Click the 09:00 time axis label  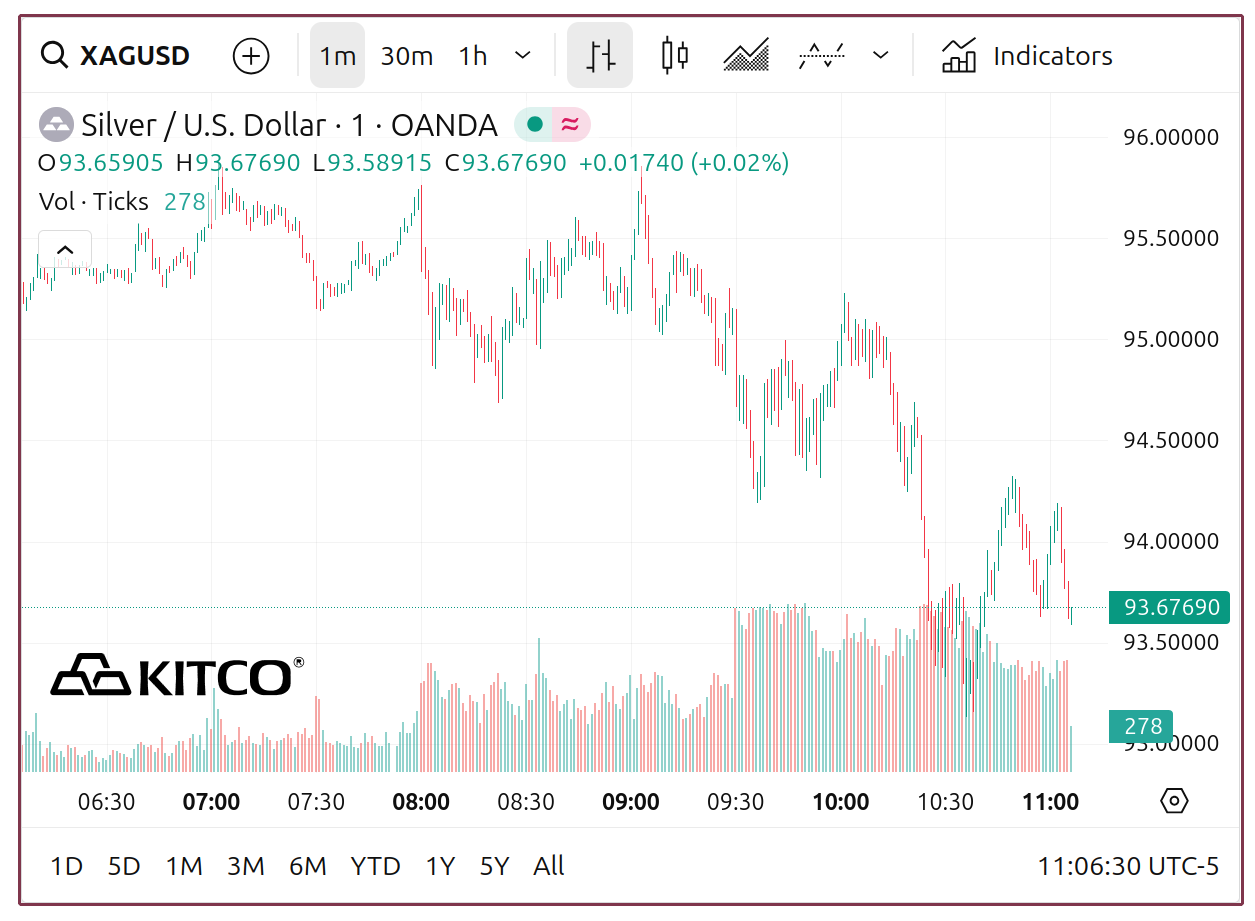631,802
